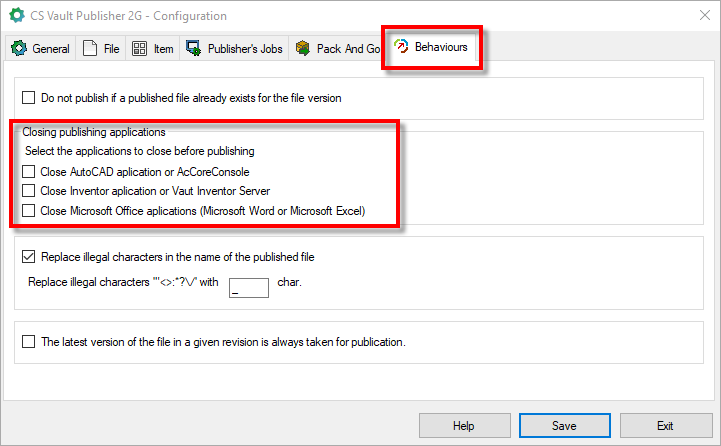Click the CS Vault Publisher title bar icon

click(15, 16)
